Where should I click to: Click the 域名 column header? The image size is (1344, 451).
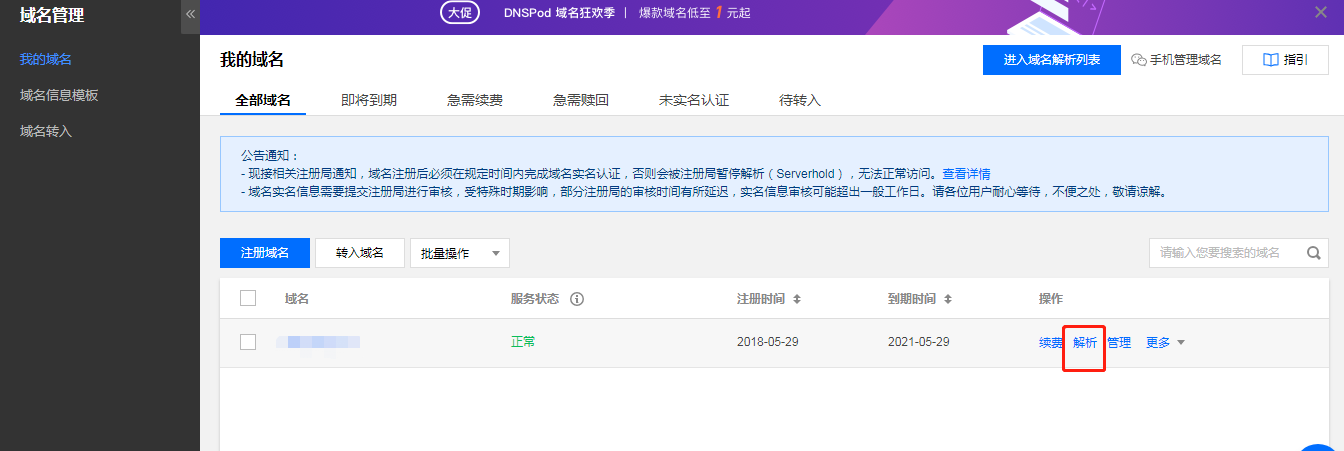tap(297, 299)
